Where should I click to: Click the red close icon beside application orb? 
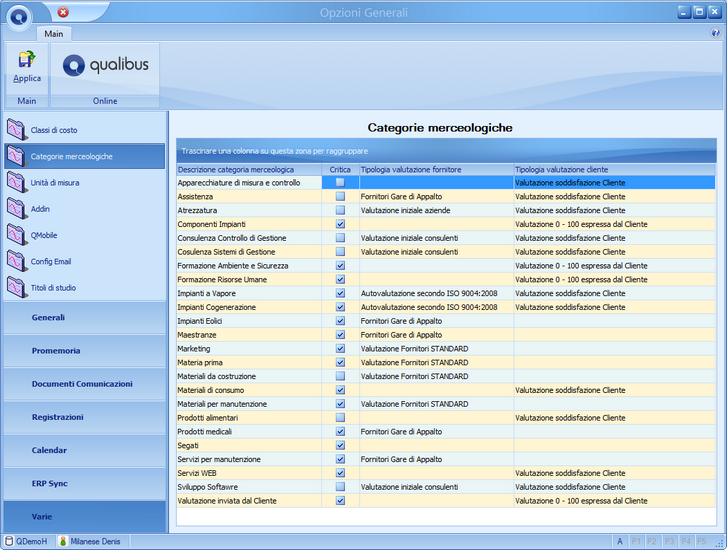(64, 13)
